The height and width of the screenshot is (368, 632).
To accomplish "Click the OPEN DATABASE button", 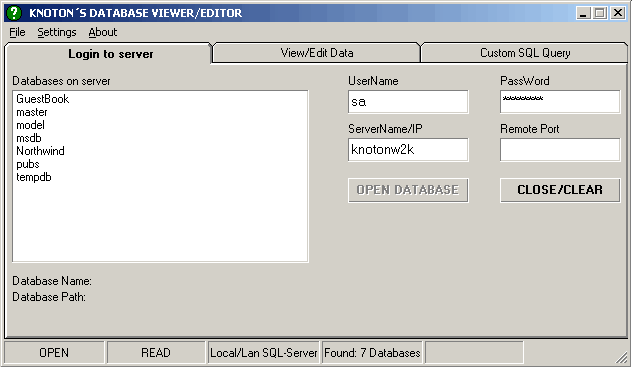I will tap(408, 190).
